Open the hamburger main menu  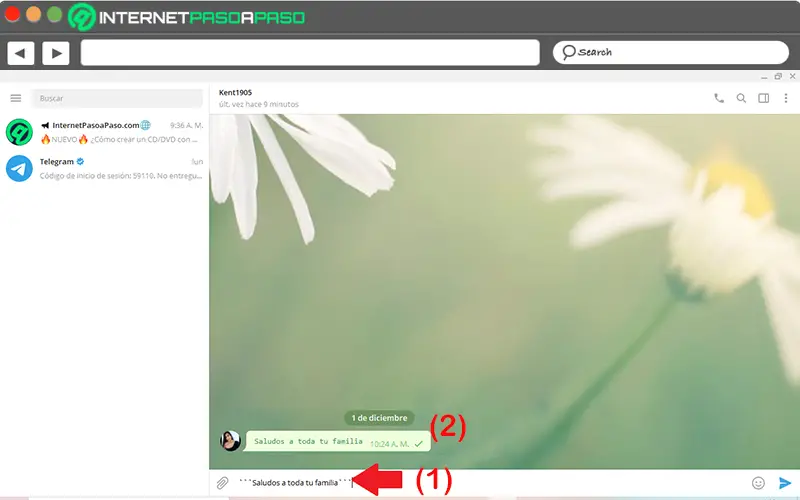coord(16,98)
